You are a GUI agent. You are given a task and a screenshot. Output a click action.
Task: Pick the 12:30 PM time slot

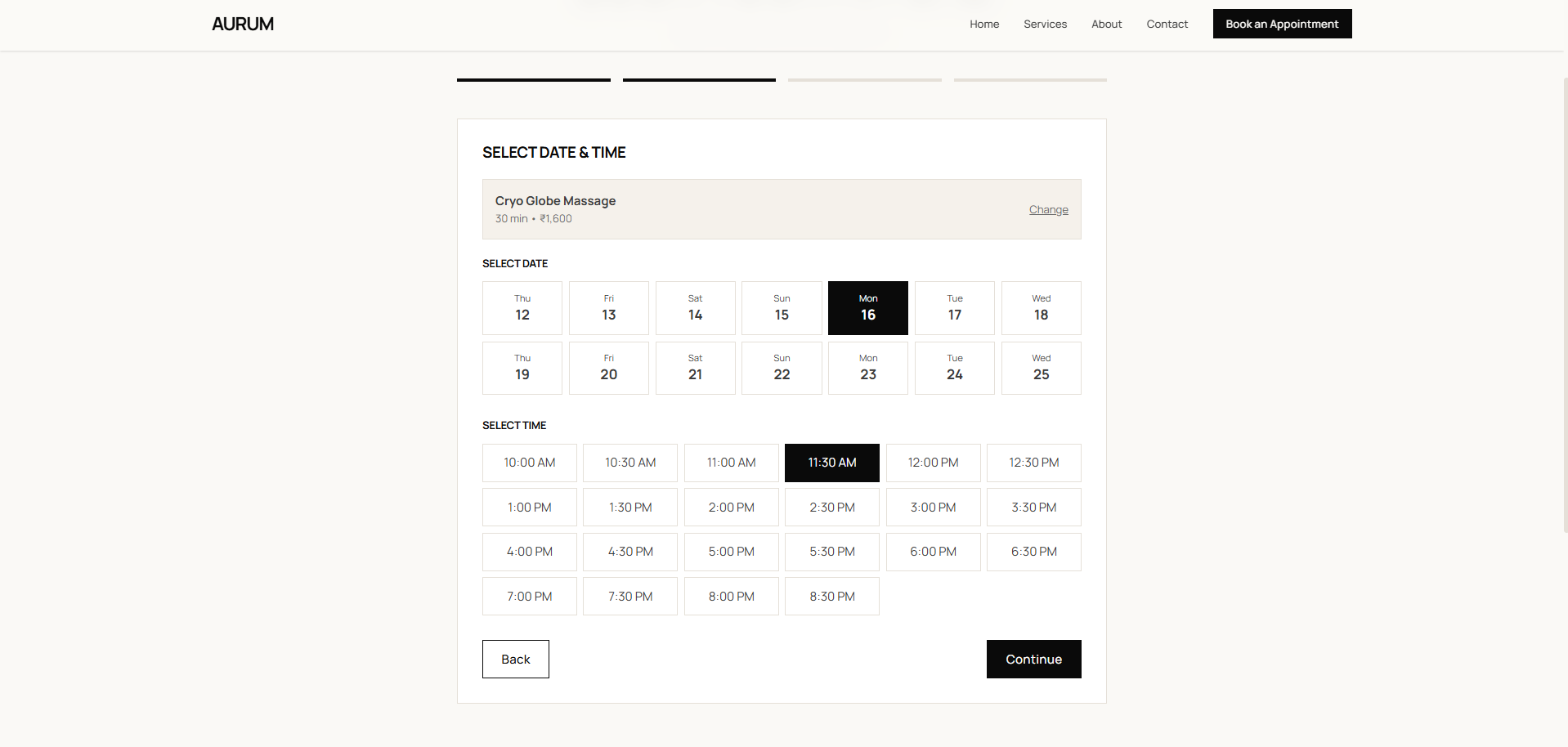click(1033, 463)
